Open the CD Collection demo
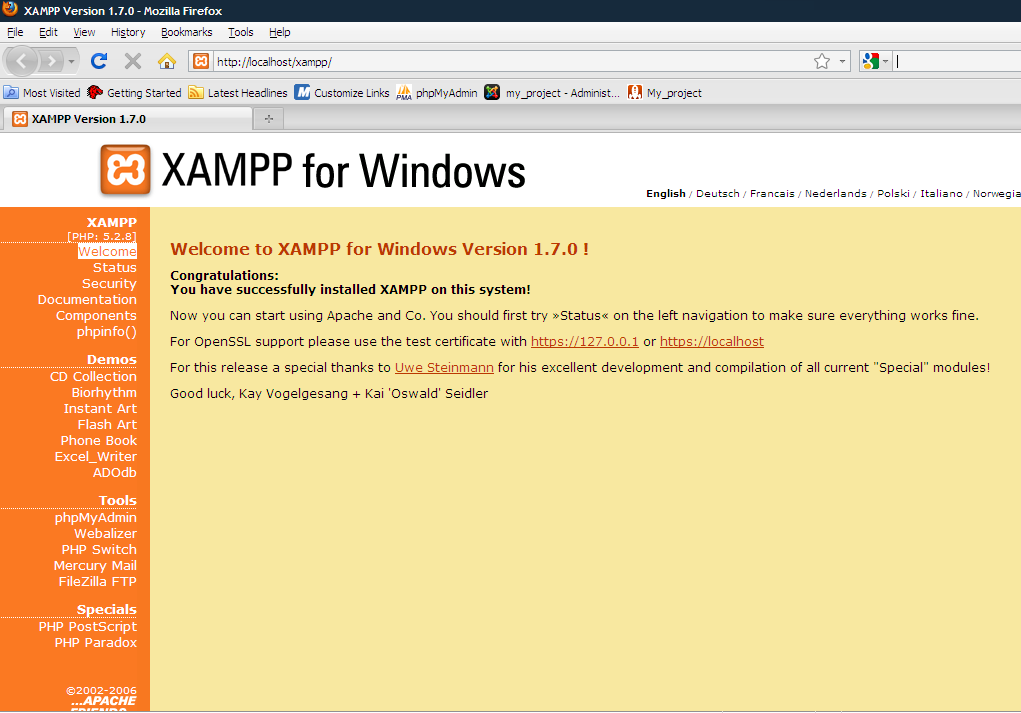The image size is (1021, 713). (x=93, y=376)
